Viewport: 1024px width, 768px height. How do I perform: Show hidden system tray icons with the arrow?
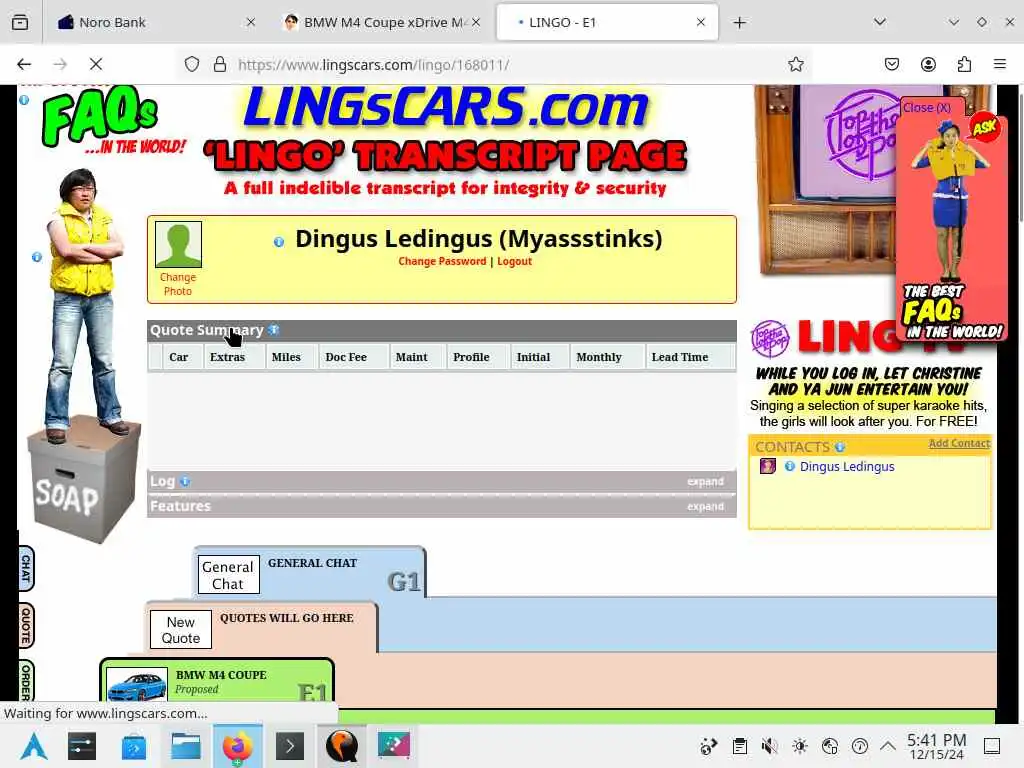tap(888, 746)
